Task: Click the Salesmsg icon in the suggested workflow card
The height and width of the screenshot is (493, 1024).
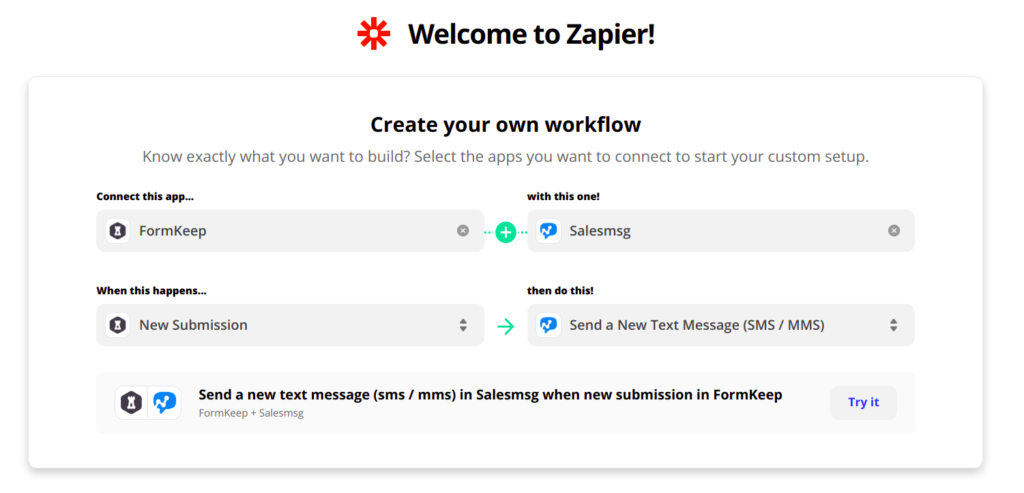Action: (165, 403)
